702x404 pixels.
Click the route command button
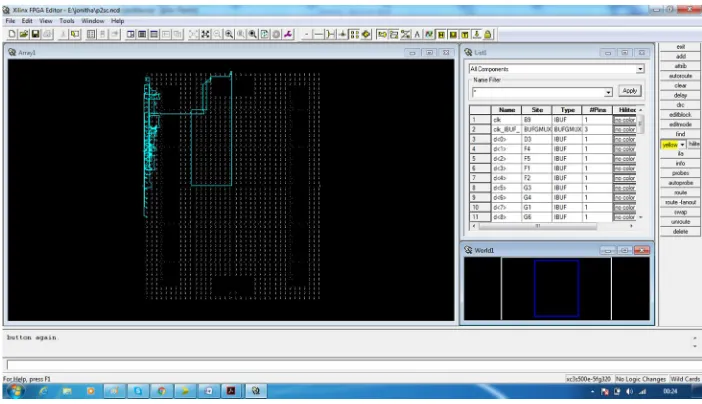[681, 193]
